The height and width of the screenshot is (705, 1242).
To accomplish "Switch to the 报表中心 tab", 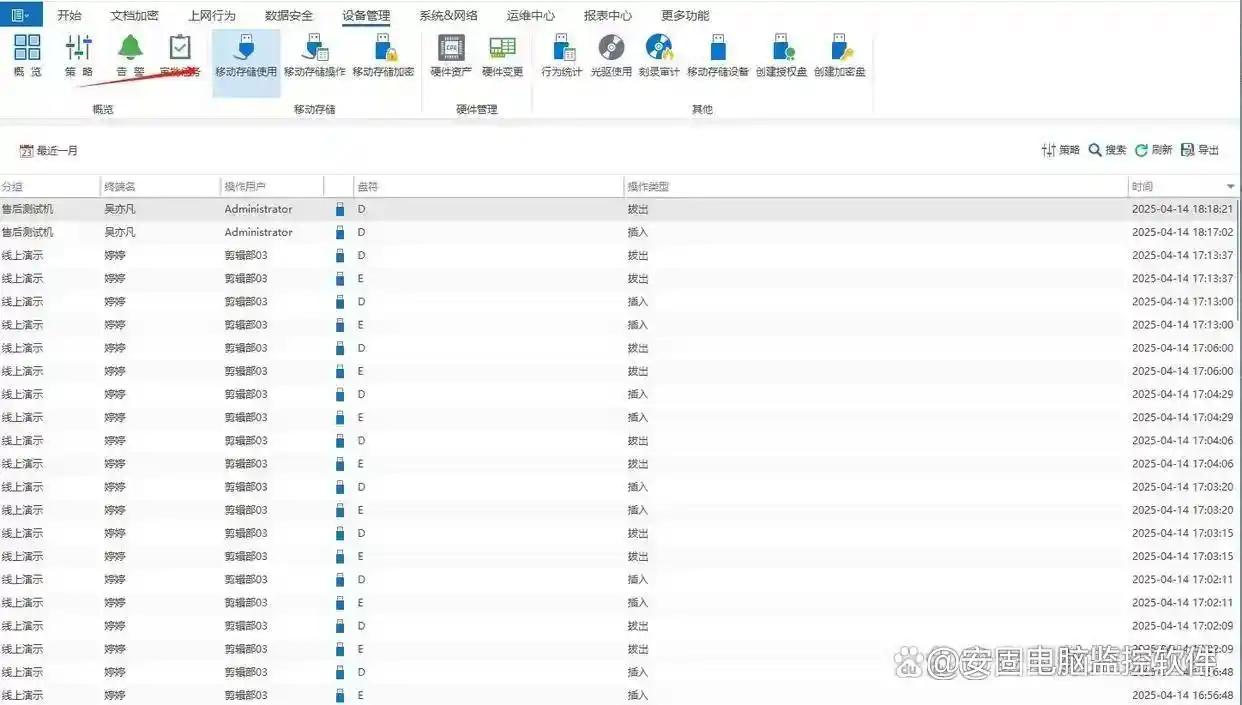I will point(607,16).
